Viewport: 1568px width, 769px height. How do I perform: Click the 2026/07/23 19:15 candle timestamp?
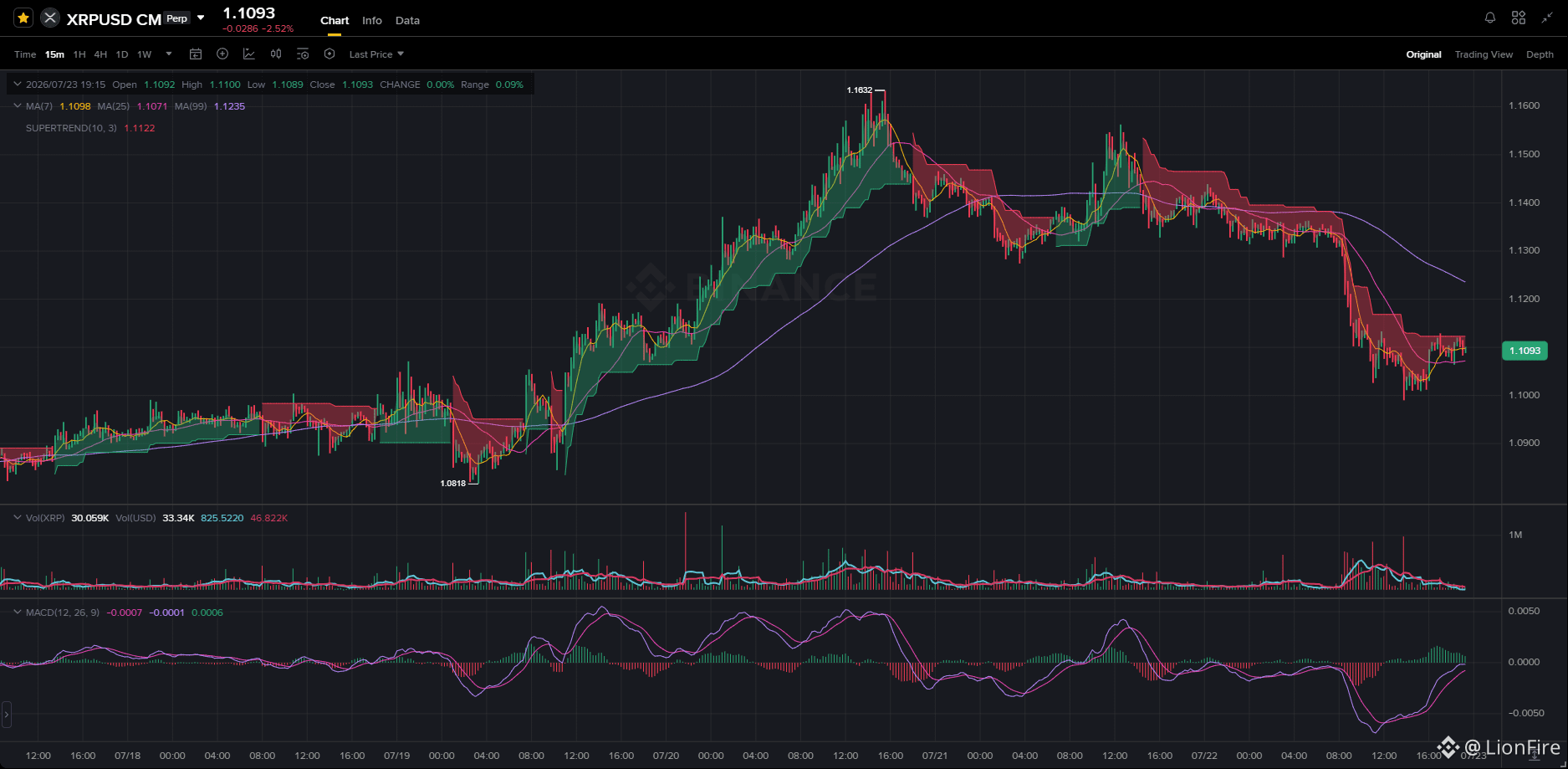point(65,85)
